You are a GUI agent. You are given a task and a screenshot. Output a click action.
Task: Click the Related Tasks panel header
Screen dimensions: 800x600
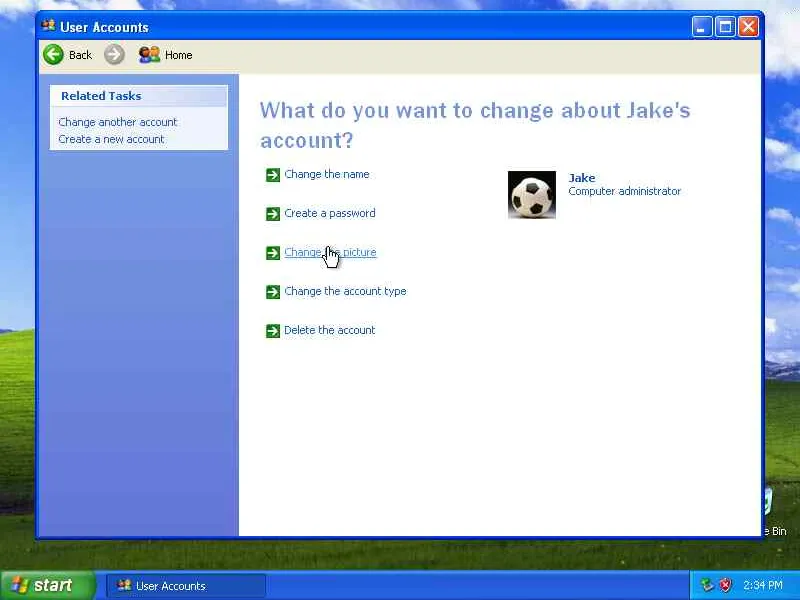click(139, 96)
